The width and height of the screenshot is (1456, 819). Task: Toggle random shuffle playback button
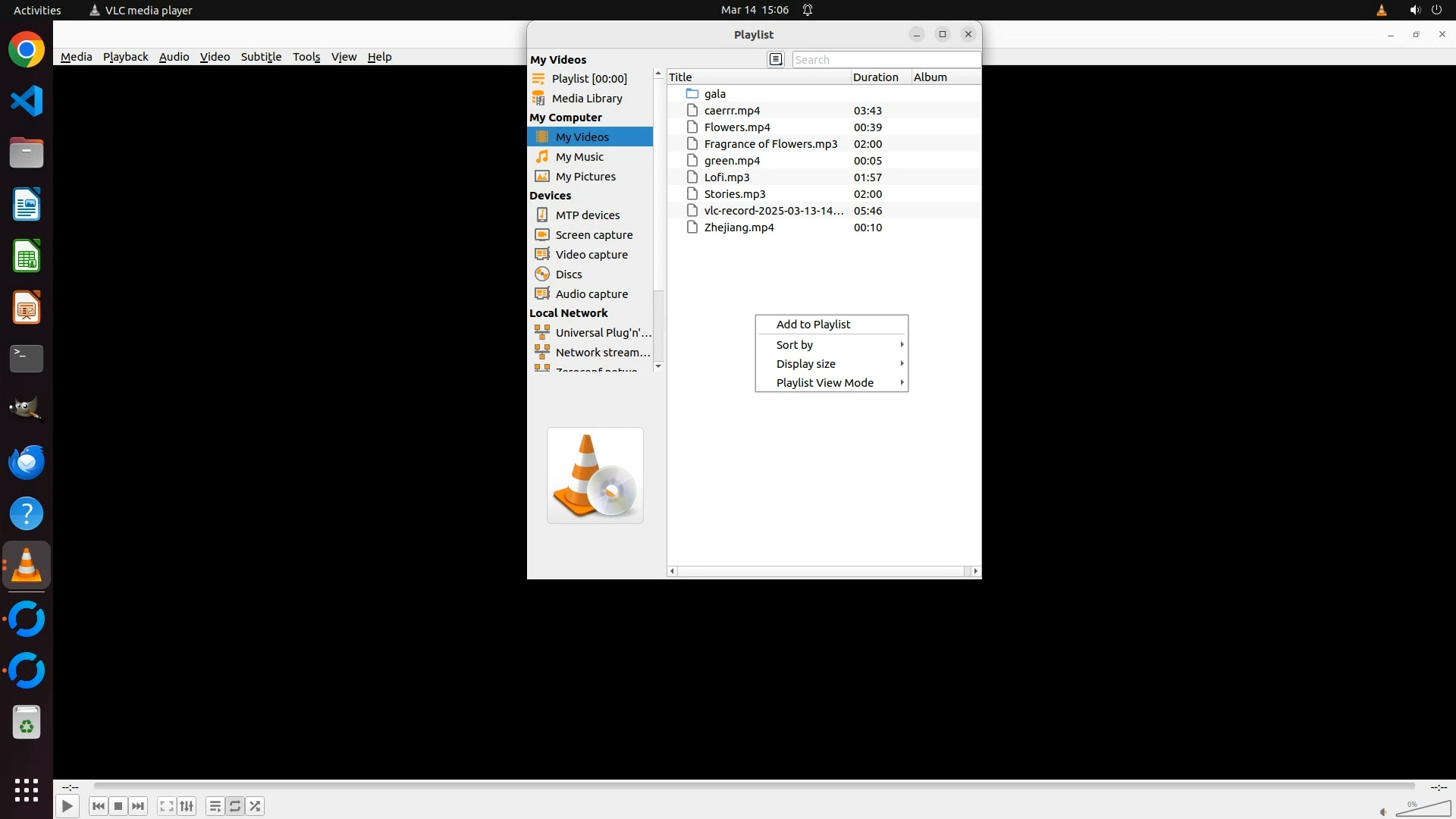click(256, 806)
